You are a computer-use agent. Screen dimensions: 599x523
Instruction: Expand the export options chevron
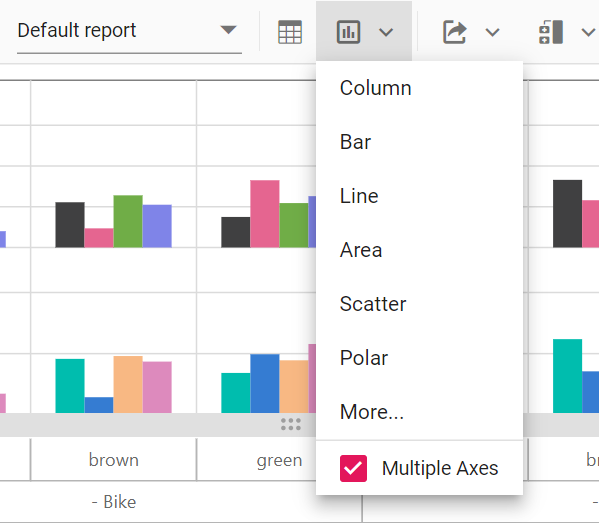coord(492,32)
